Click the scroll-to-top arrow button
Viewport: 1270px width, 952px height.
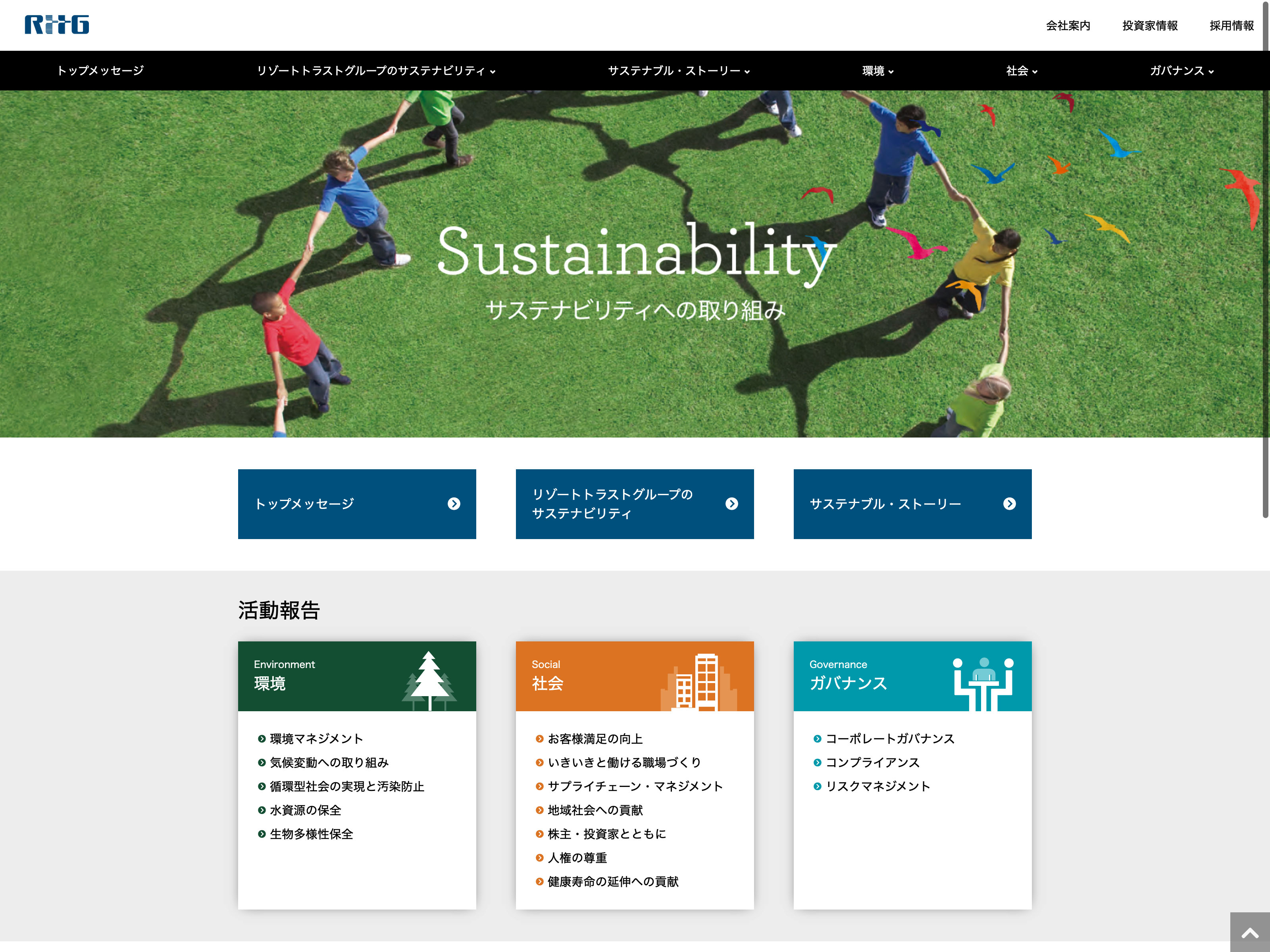click(x=1249, y=933)
